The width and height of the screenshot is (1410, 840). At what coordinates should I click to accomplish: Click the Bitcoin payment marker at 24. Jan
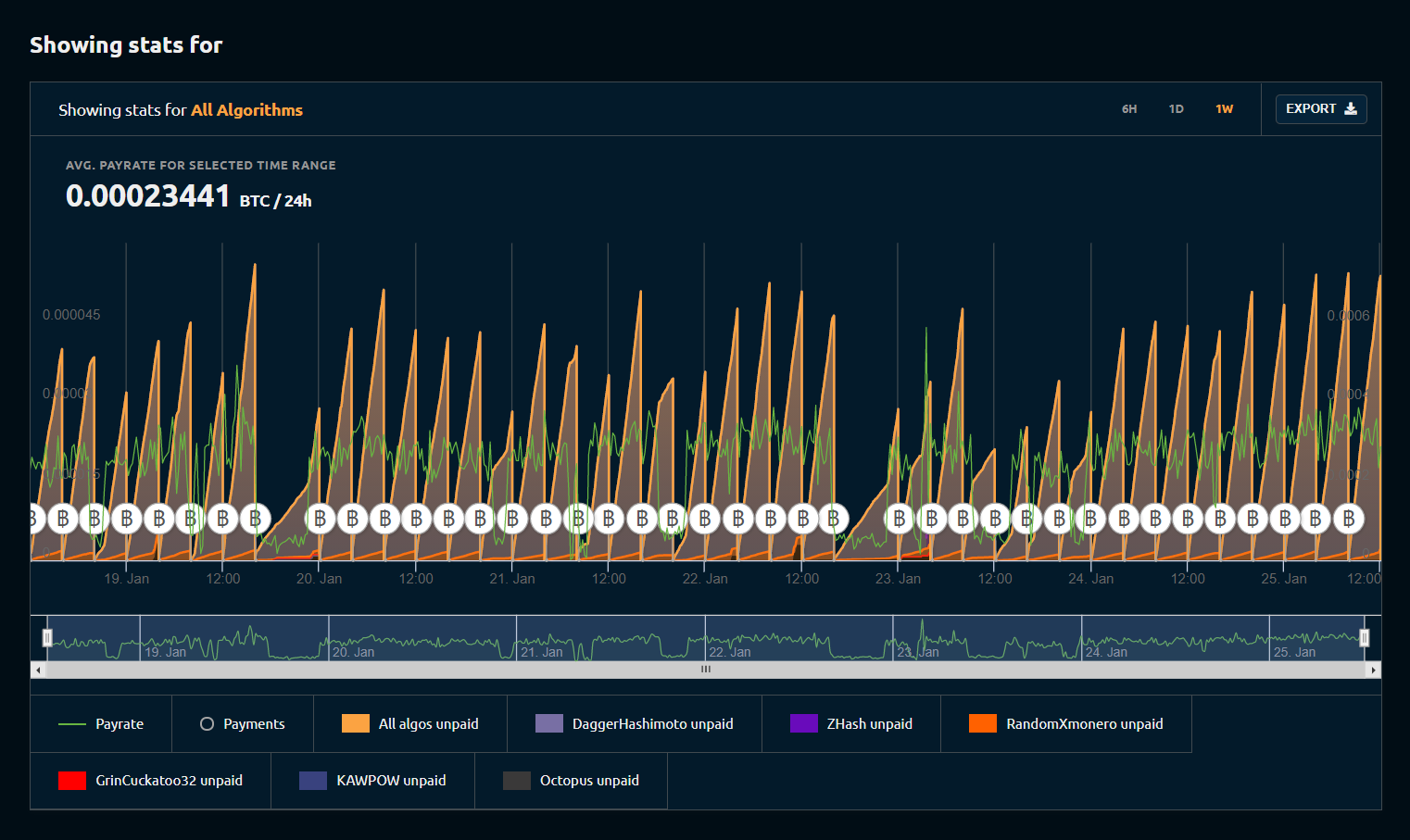1091,519
